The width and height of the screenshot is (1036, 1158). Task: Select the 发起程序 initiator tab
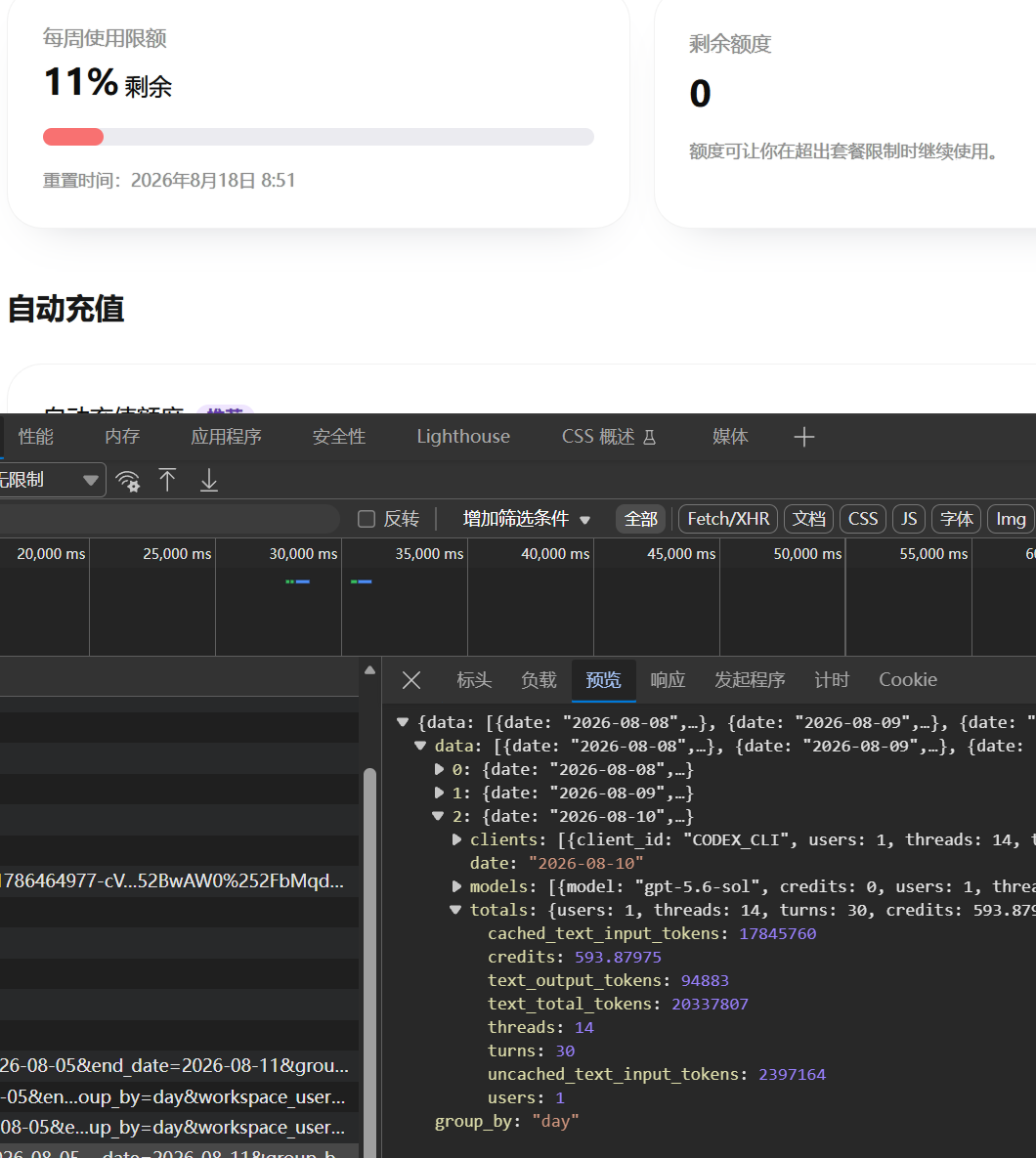[x=750, y=679]
